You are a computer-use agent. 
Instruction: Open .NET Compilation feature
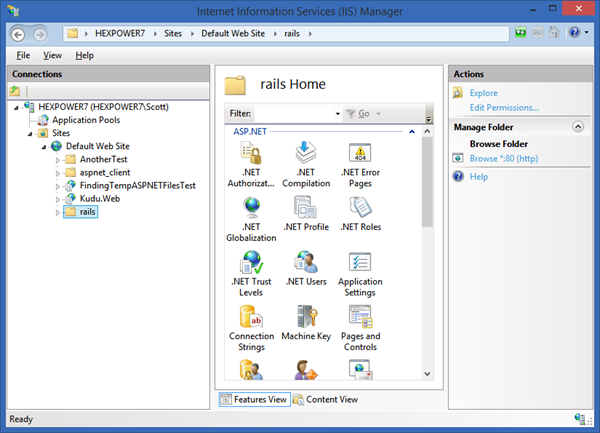pos(306,164)
